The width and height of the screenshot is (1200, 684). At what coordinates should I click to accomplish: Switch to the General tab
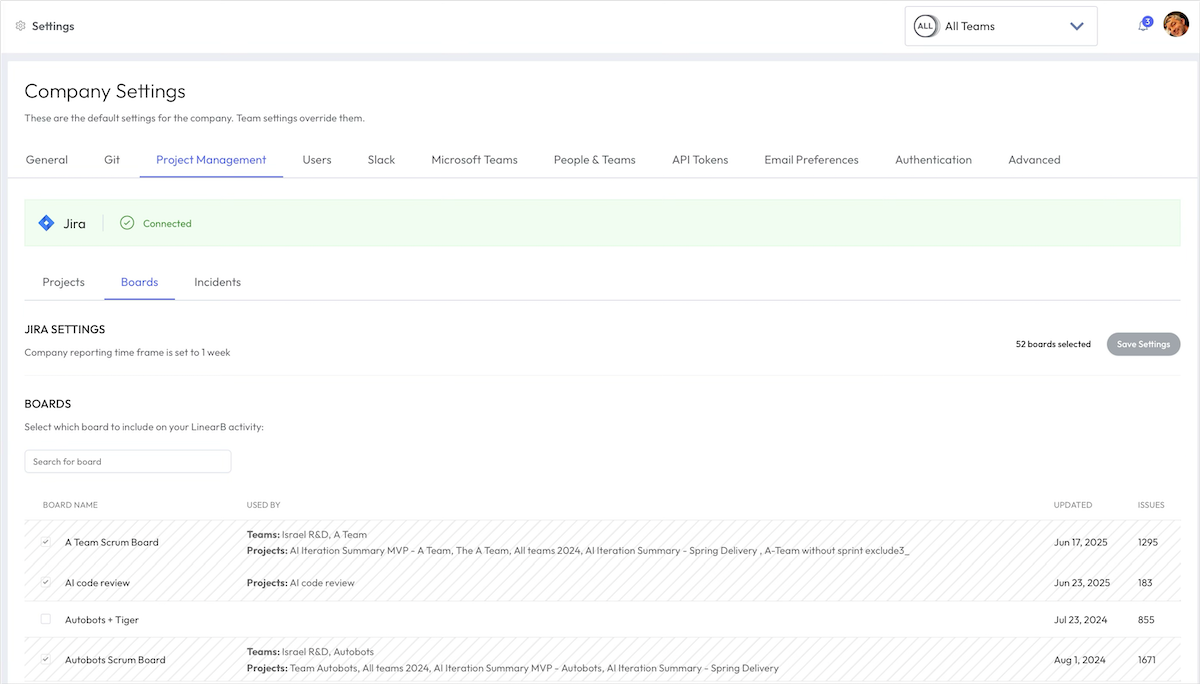[x=47, y=160]
